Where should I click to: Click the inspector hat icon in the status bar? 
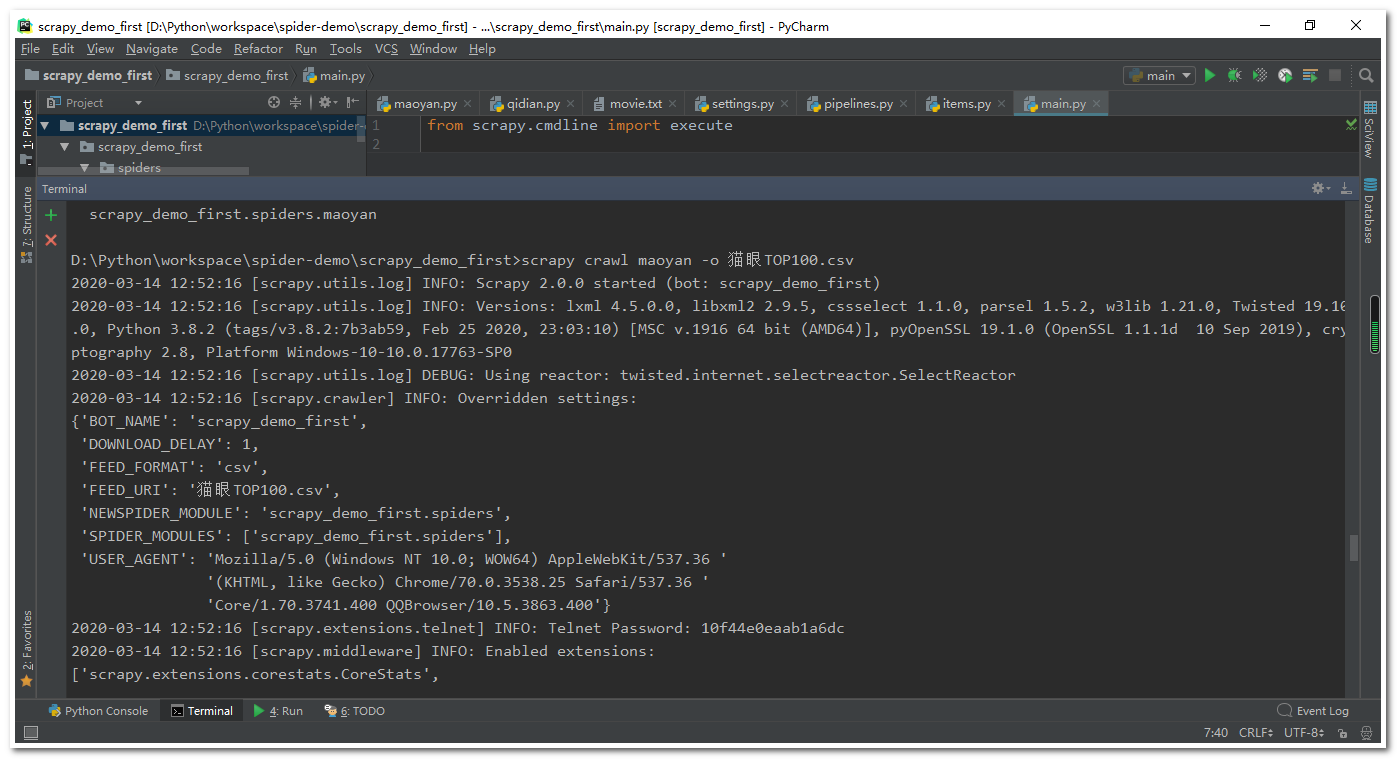1366,733
